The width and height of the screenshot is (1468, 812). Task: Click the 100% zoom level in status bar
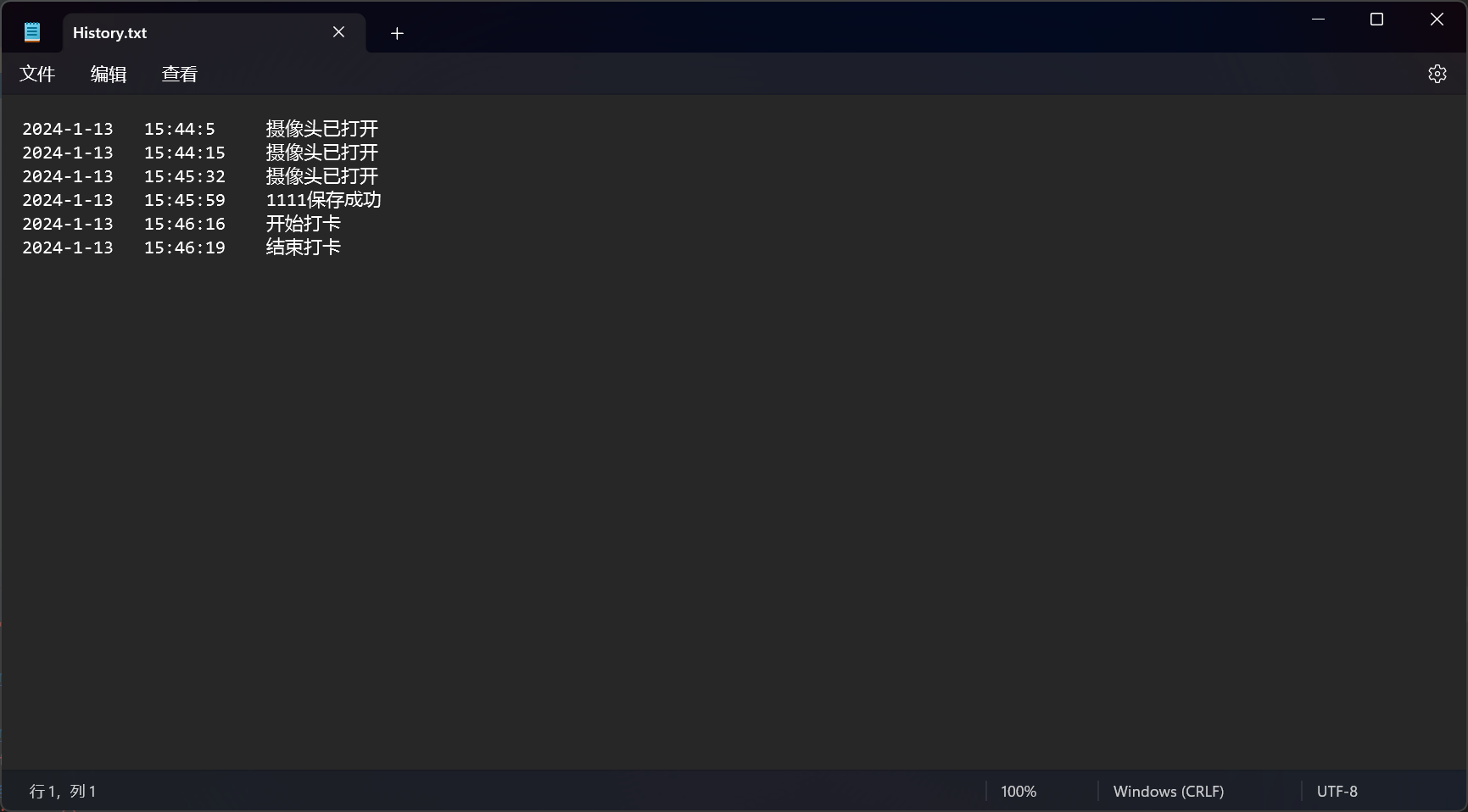tap(1019, 791)
